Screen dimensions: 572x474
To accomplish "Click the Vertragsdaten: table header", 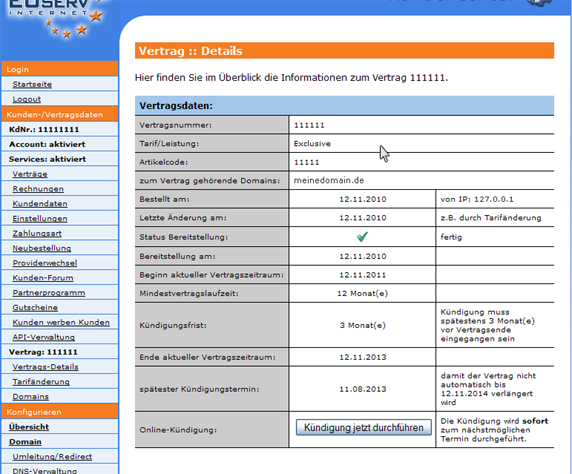I will click(176, 106).
